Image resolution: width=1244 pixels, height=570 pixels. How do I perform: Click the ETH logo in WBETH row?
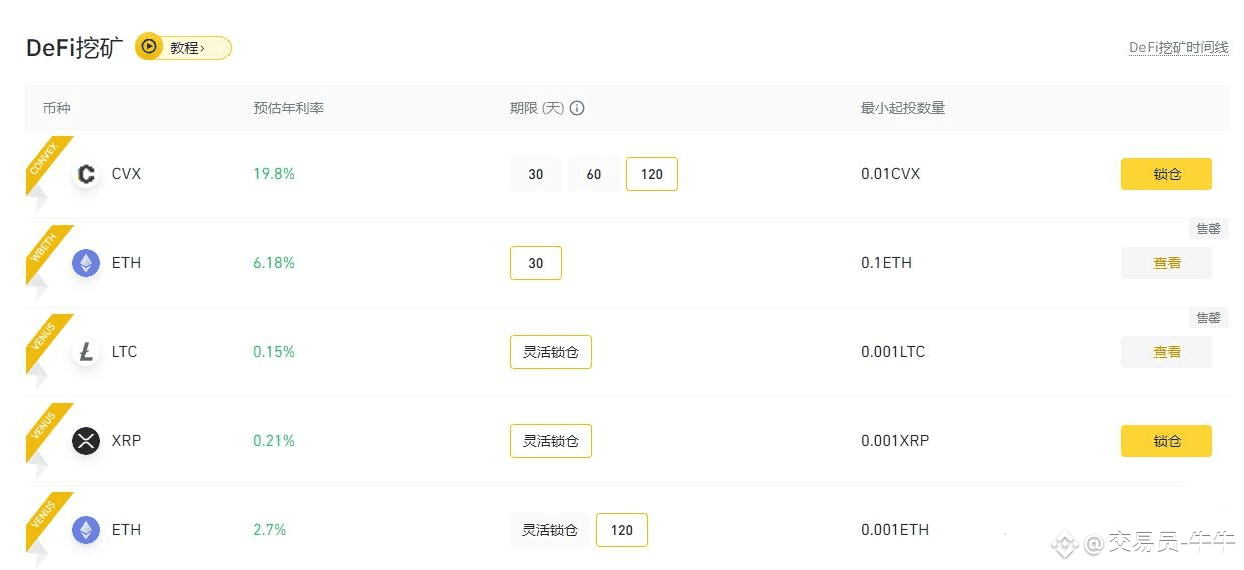click(86, 263)
